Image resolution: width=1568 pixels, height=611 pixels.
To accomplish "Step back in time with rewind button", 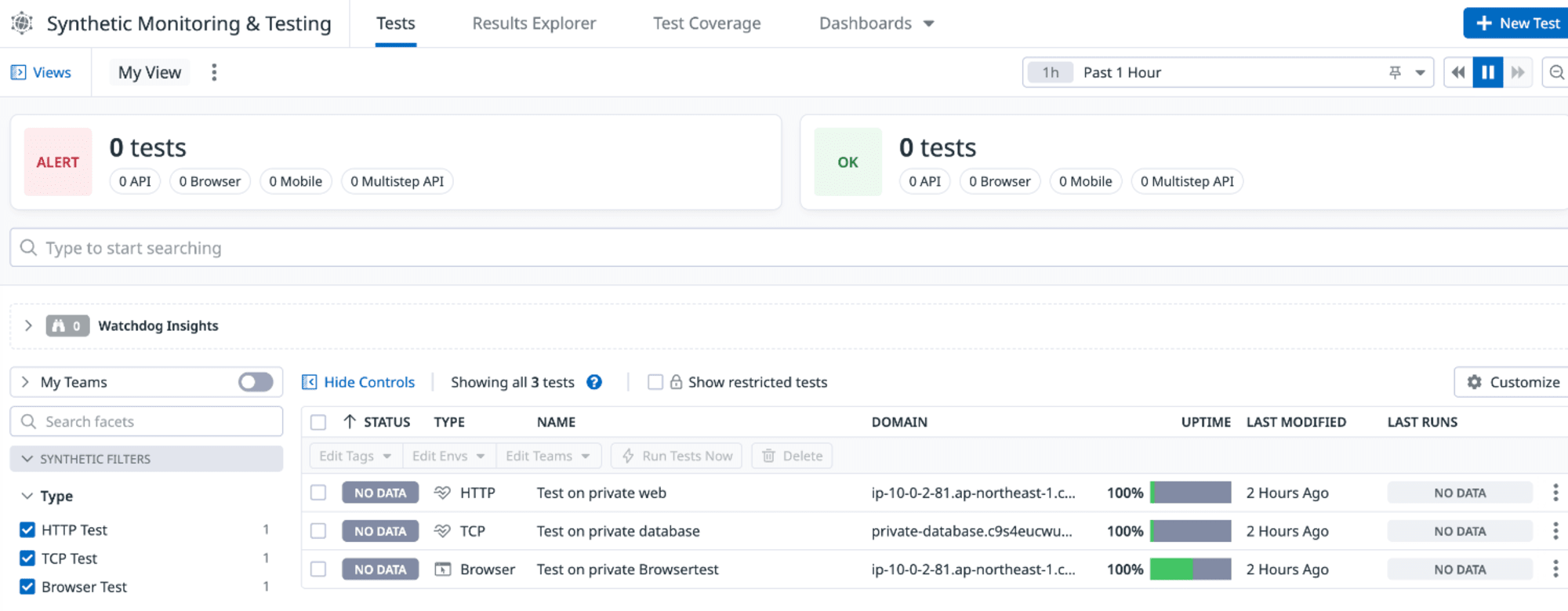I will (1458, 72).
